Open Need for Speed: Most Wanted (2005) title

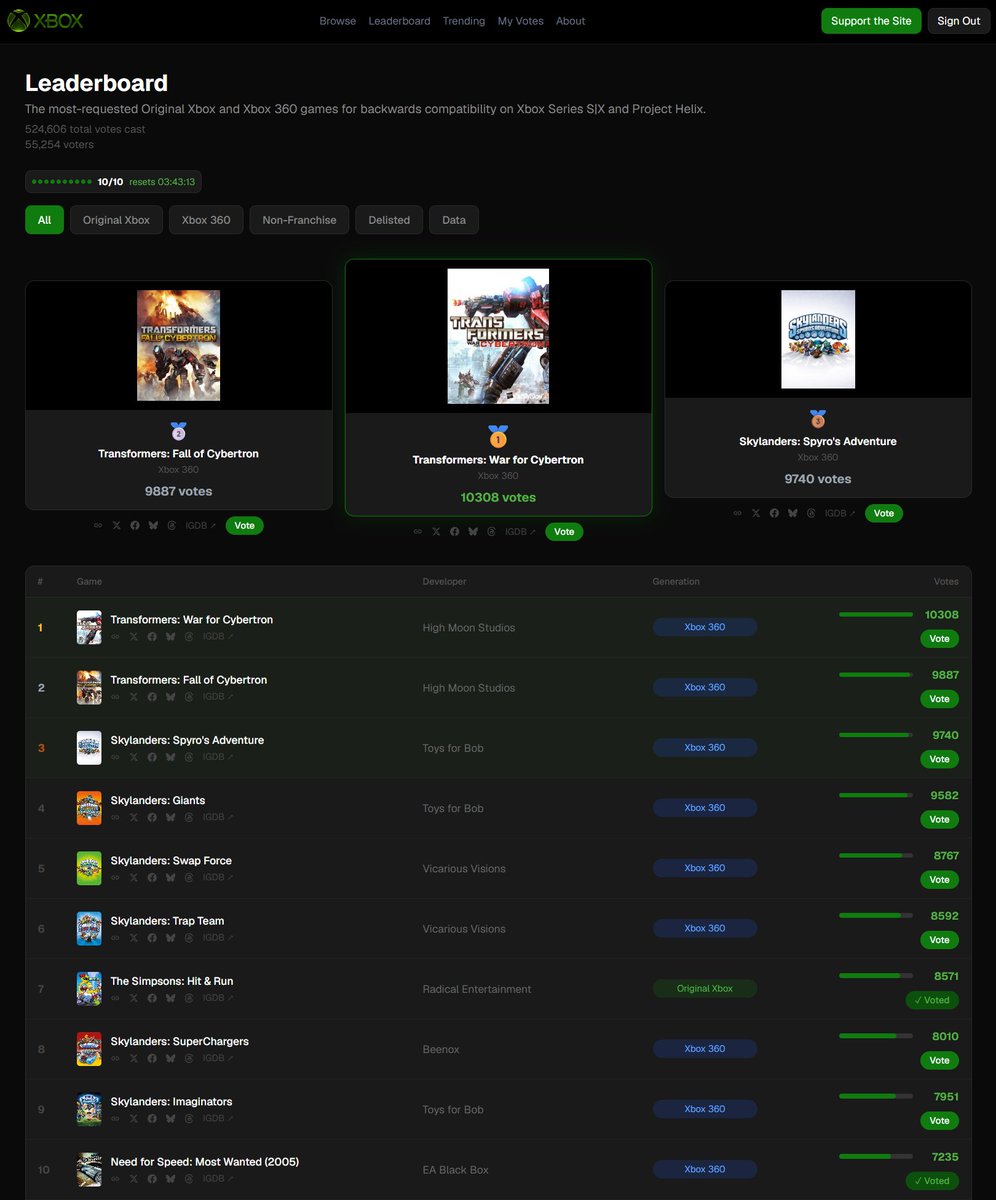(204, 1162)
